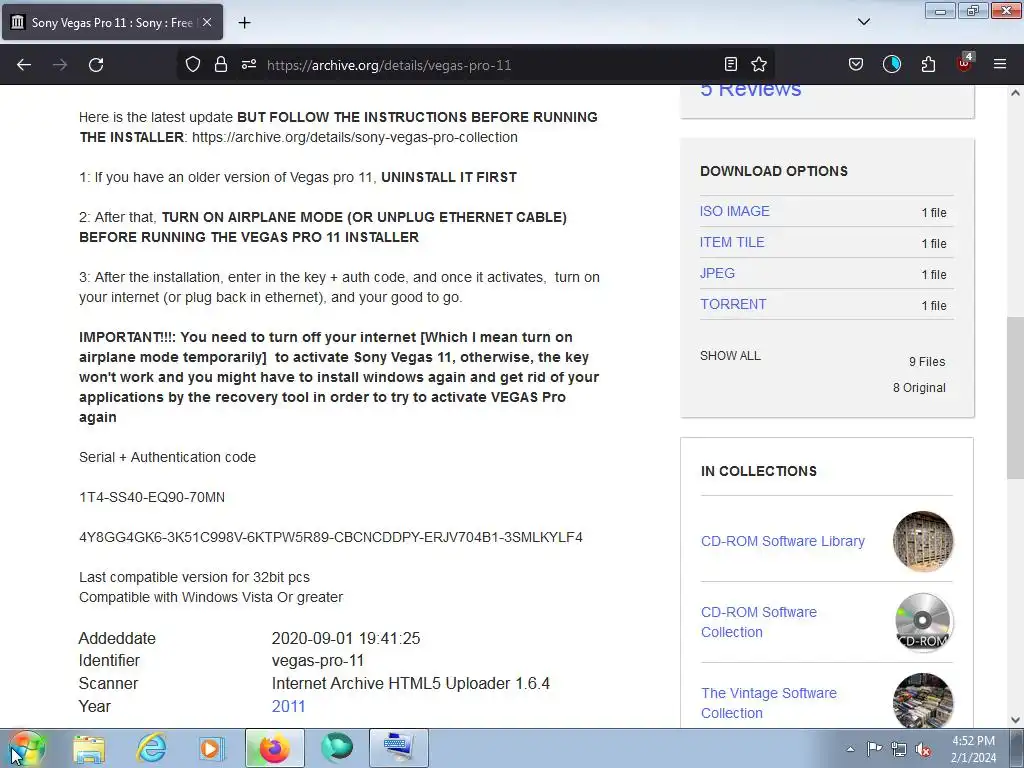Toggle reader view icon
1024x768 pixels.
pyautogui.click(x=731, y=64)
